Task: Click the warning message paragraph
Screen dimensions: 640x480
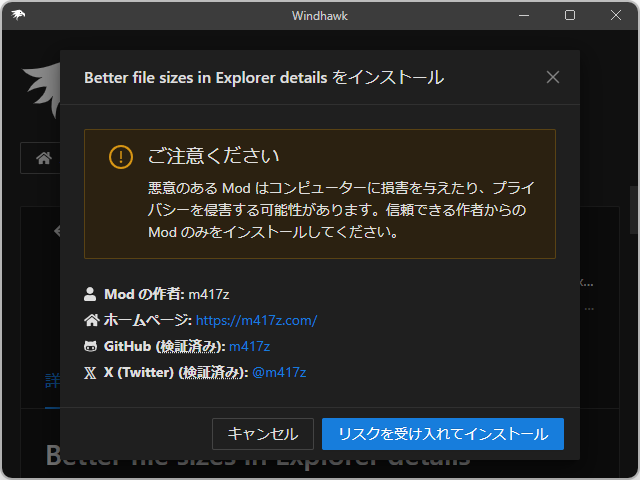Action: pos(341,210)
